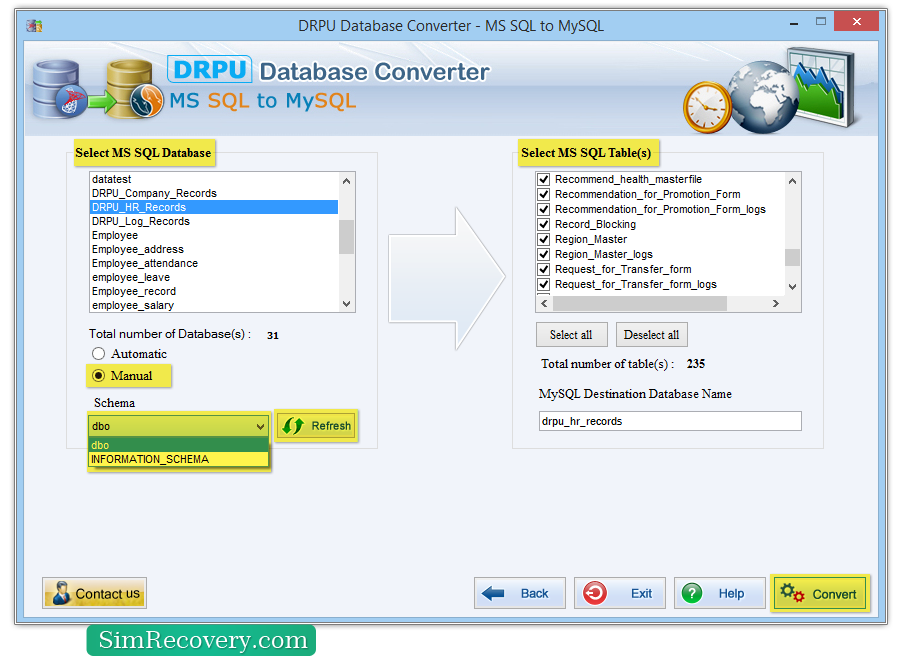Click the green Refresh arrows icon
This screenshot has width=900, height=658.
pos(293,425)
